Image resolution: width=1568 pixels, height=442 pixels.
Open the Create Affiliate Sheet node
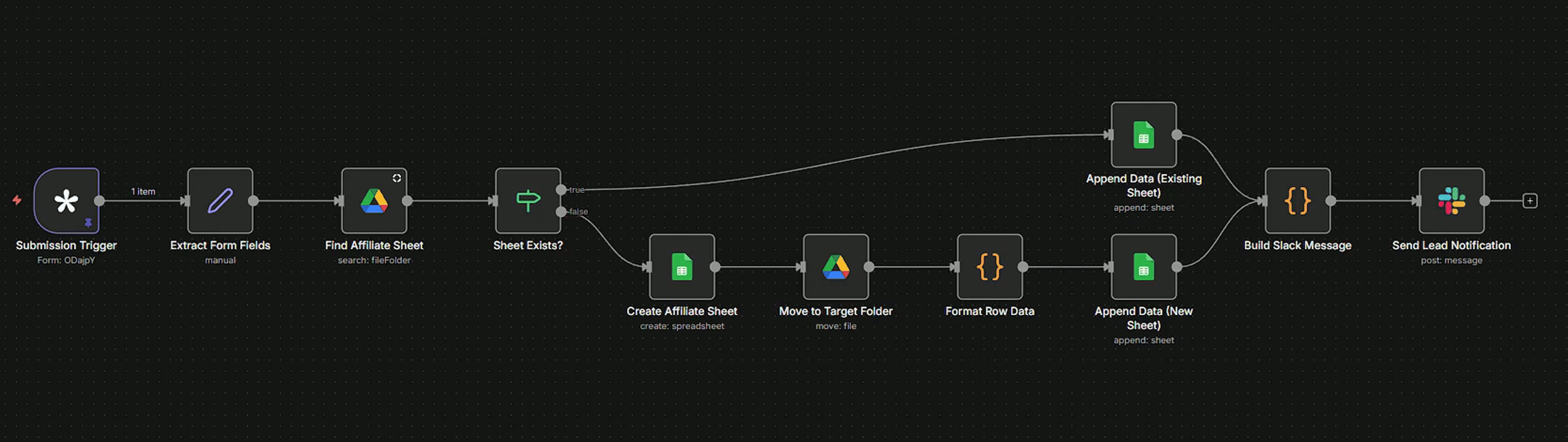(682, 267)
